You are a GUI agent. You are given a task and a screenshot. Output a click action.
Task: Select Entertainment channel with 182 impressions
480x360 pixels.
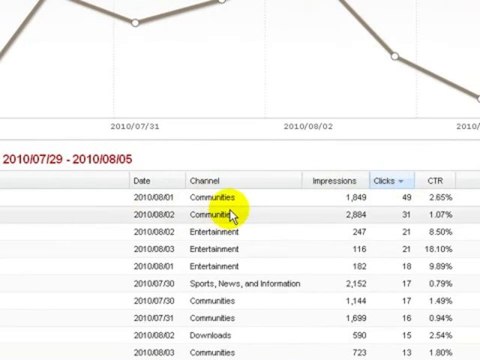[214, 266]
